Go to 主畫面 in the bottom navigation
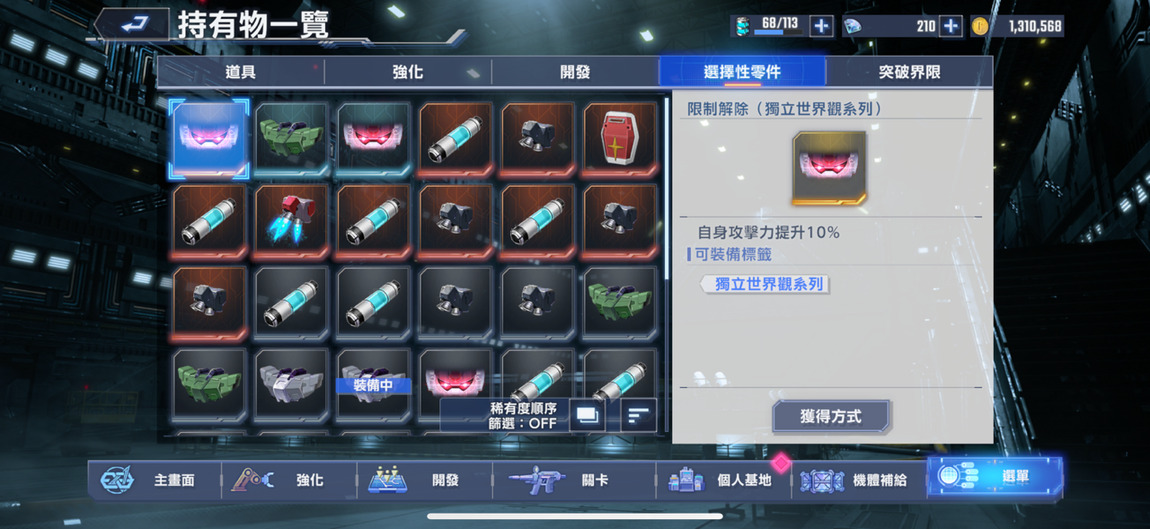1150x529 pixels. [155, 481]
